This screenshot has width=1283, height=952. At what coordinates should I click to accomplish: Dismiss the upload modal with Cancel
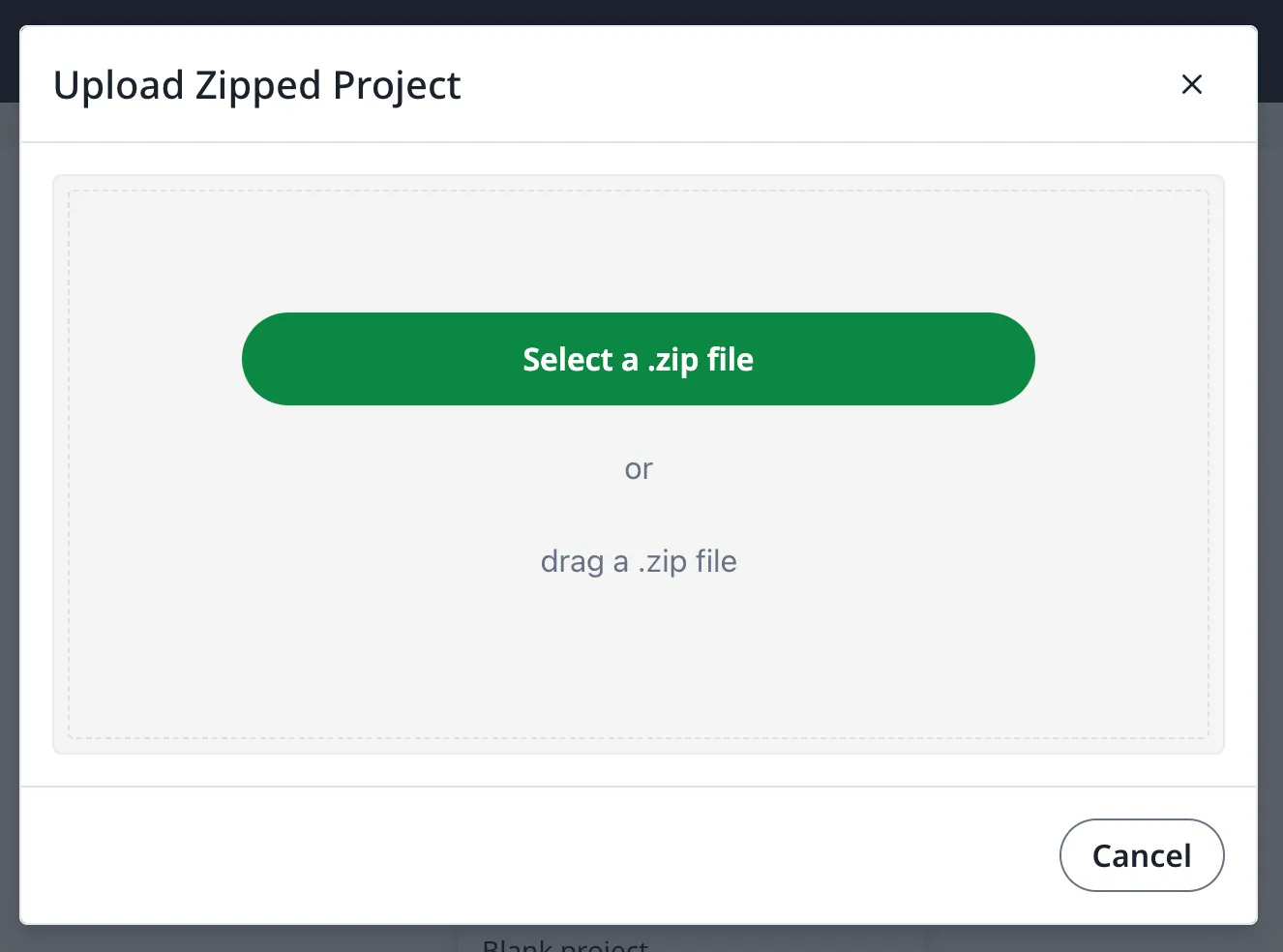pyautogui.click(x=1142, y=855)
